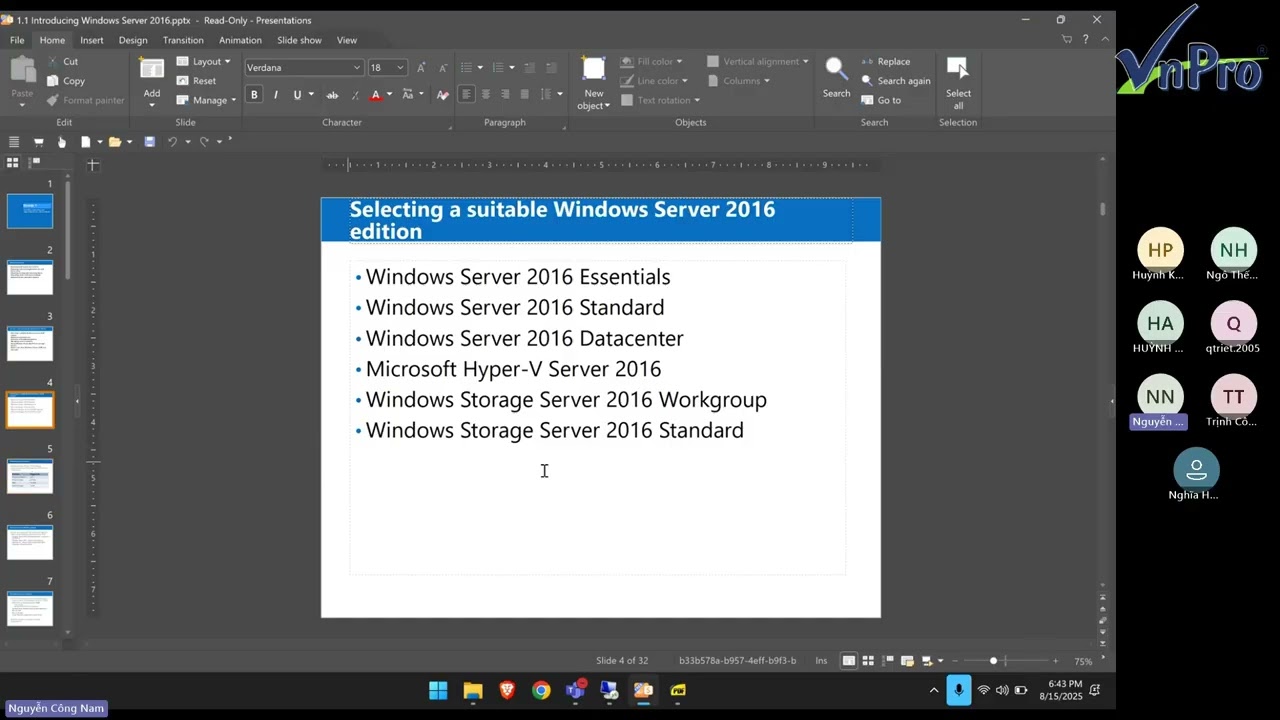Right align the paragraph text
The width and height of the screenshot is (1280, 720).
505,94
